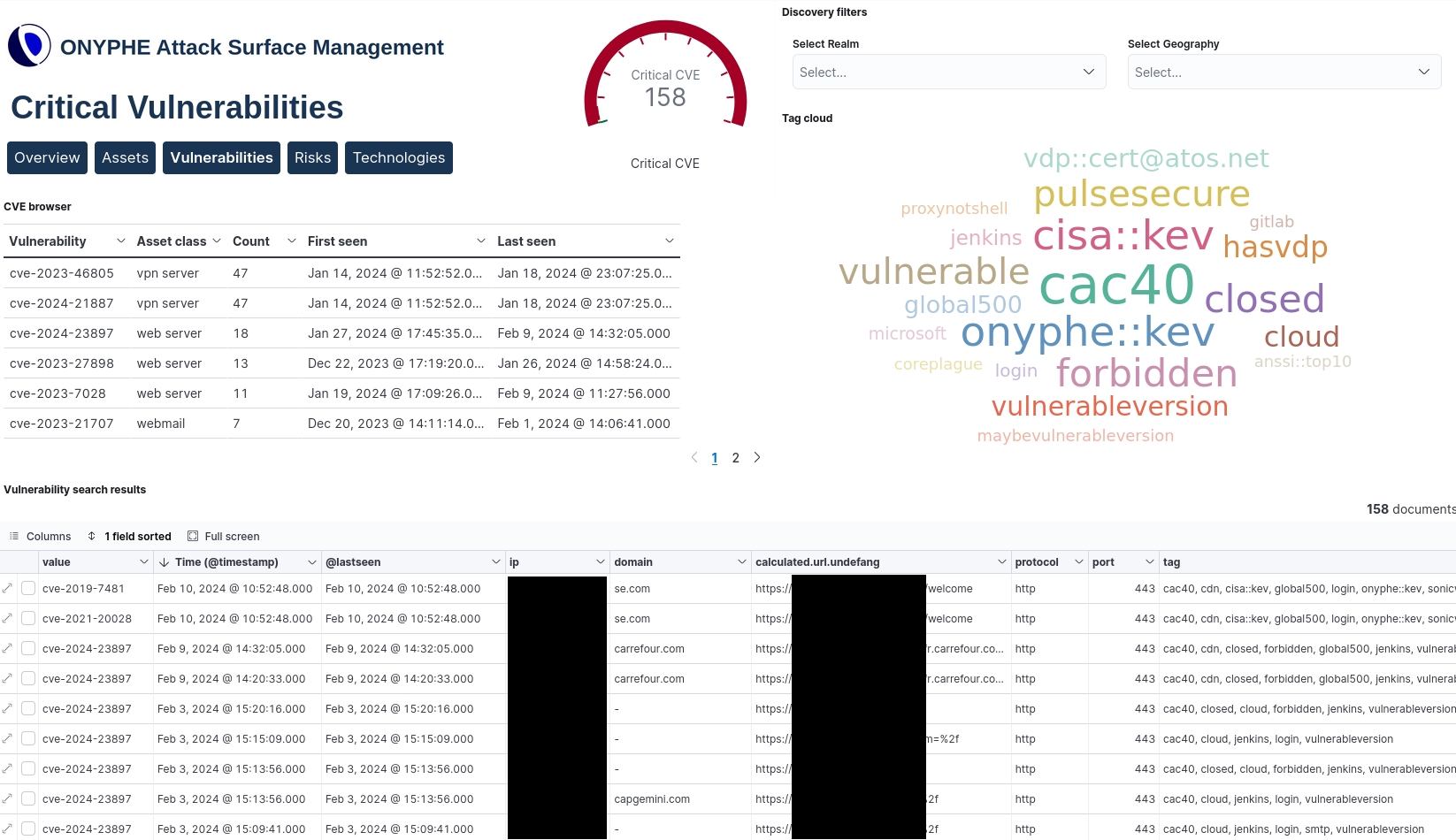Screen dimensions: 1456x840
Task: Click the ONYPHE logo icon
Action: [29, 46]
